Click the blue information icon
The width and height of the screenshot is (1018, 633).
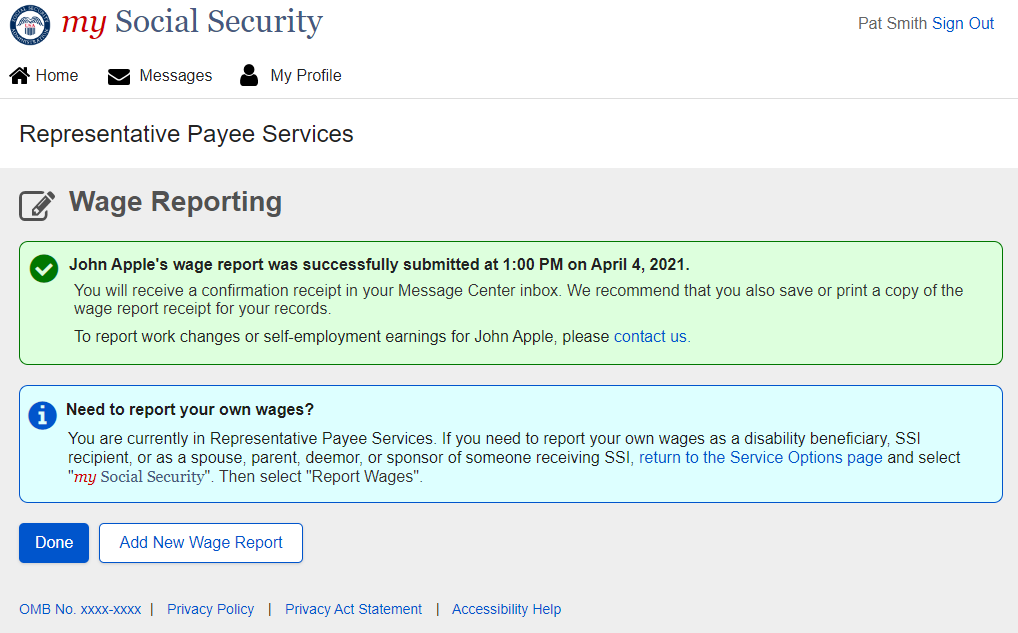coord(42,415)
